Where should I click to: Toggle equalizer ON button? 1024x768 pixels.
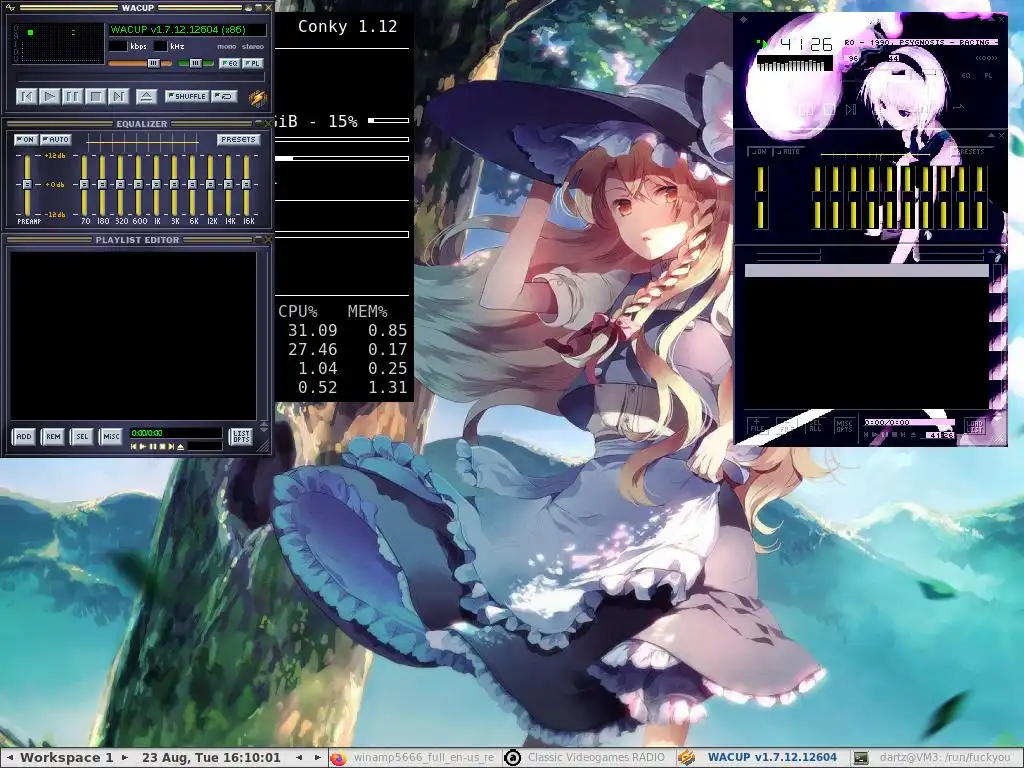[25, 140]
